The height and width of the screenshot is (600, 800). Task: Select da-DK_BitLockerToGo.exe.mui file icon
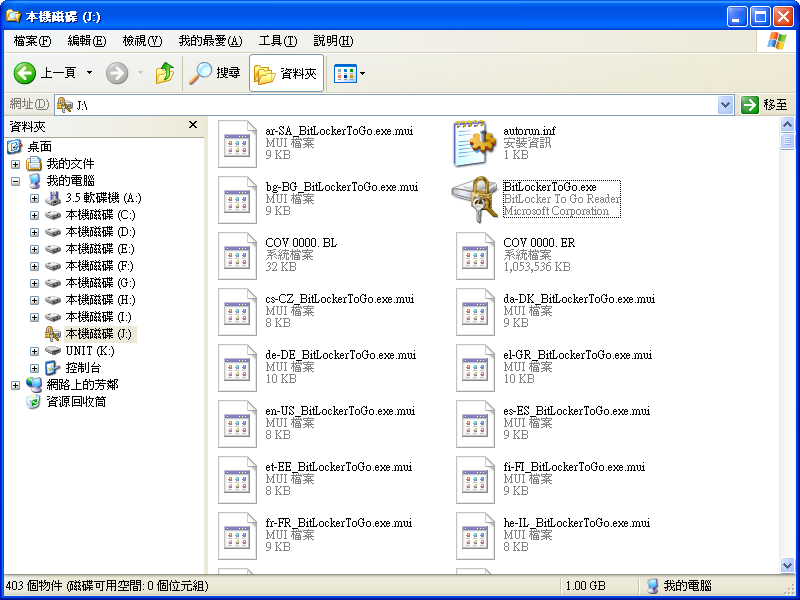[475, 312]
